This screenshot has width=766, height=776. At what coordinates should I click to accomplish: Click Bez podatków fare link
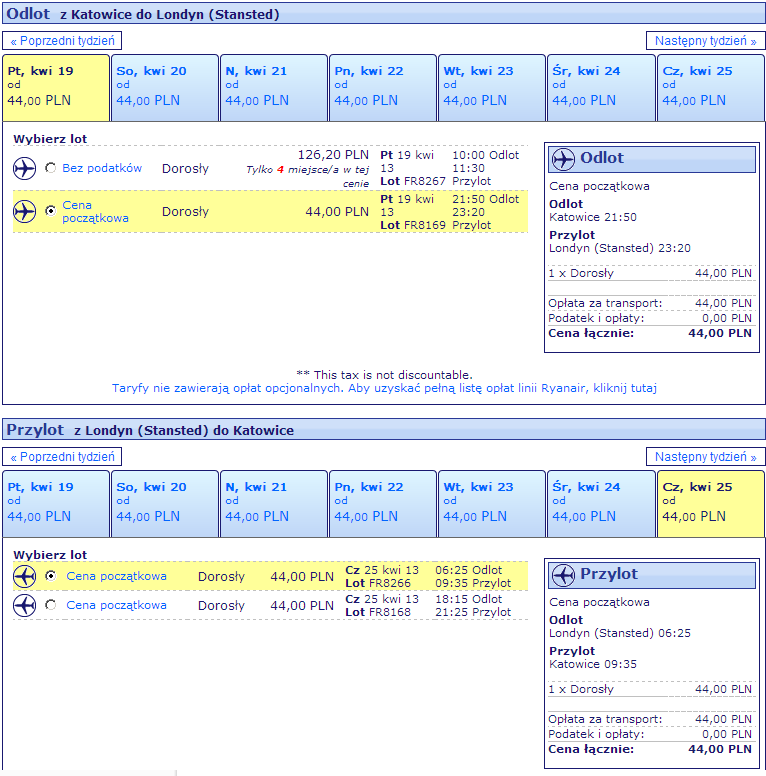click(102, 168)
